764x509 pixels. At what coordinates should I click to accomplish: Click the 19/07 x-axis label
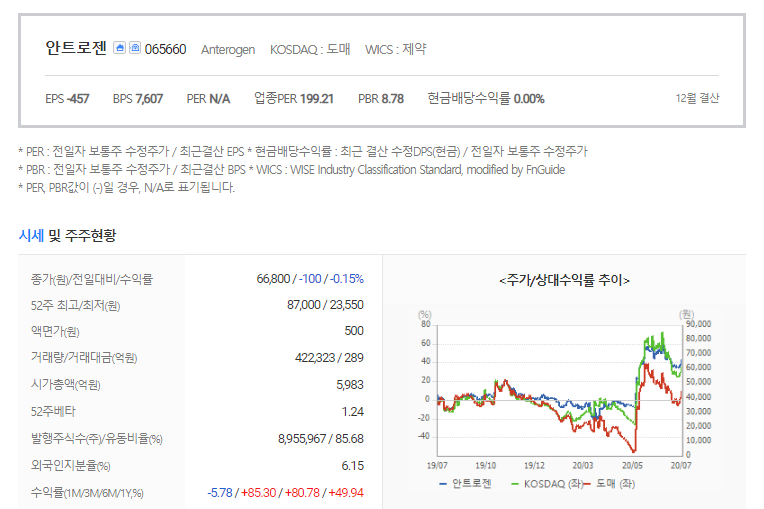437,466
